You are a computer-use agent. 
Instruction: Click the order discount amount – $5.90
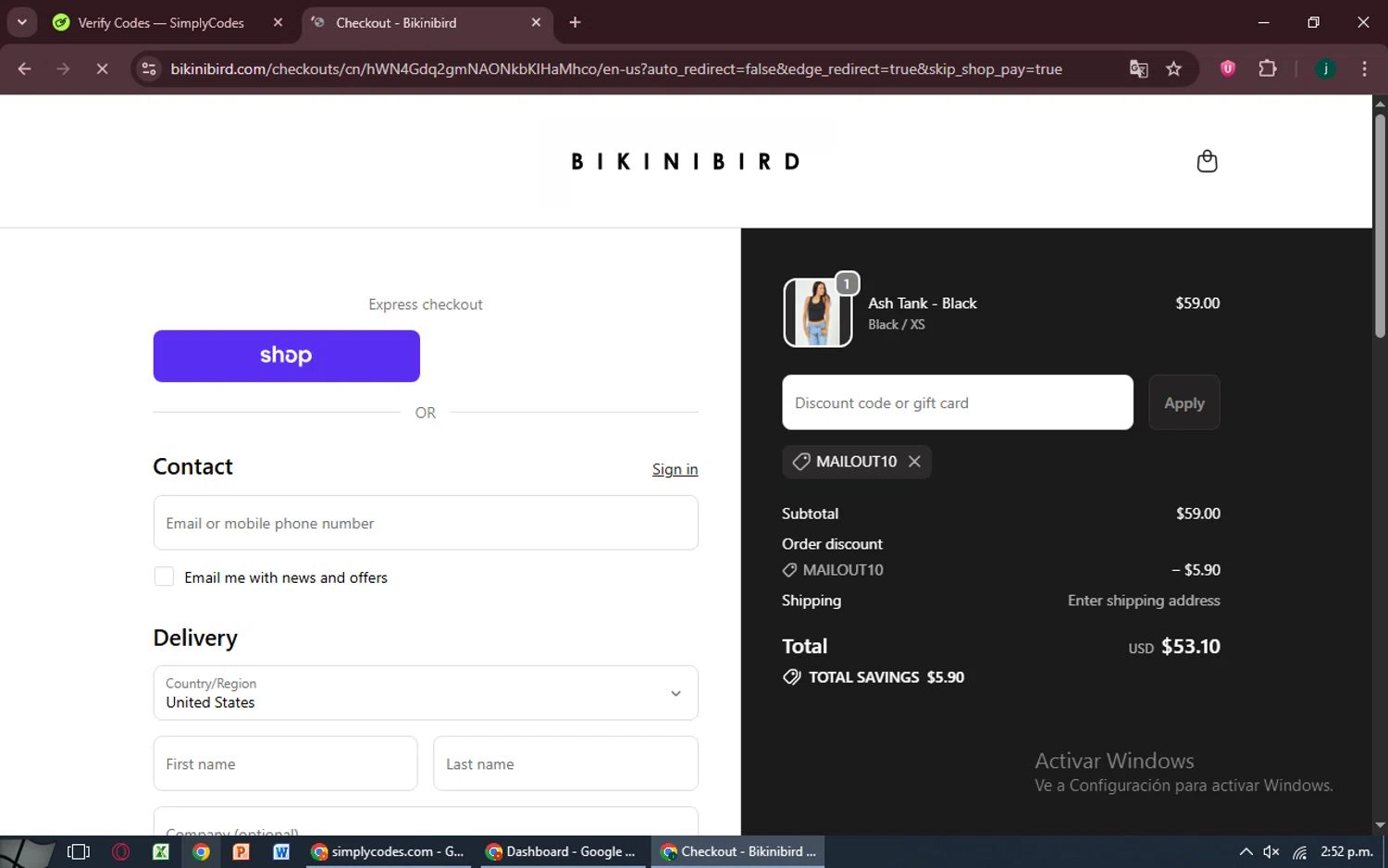click(1196, 570)
